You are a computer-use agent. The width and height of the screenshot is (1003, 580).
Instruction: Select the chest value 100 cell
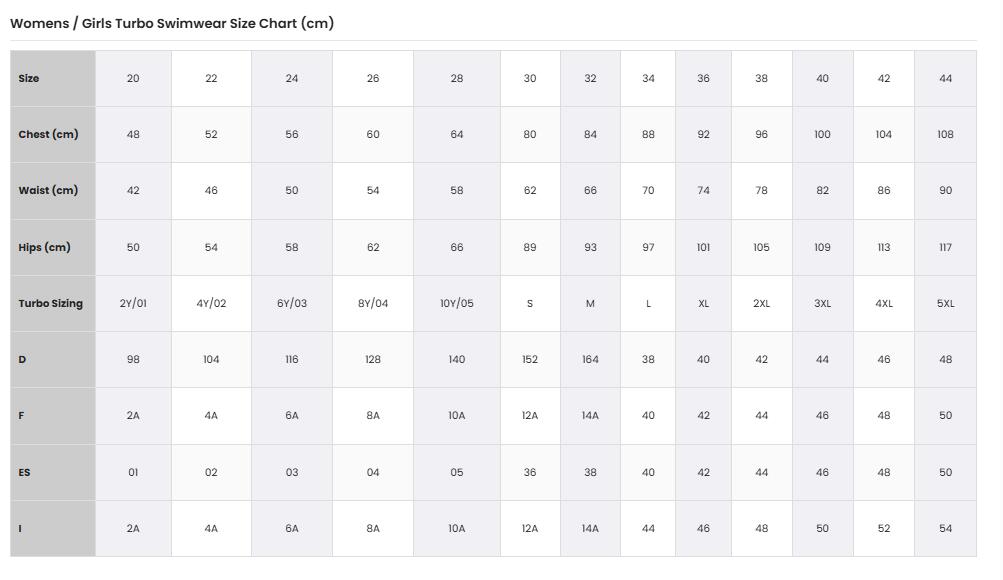(823, 134)
